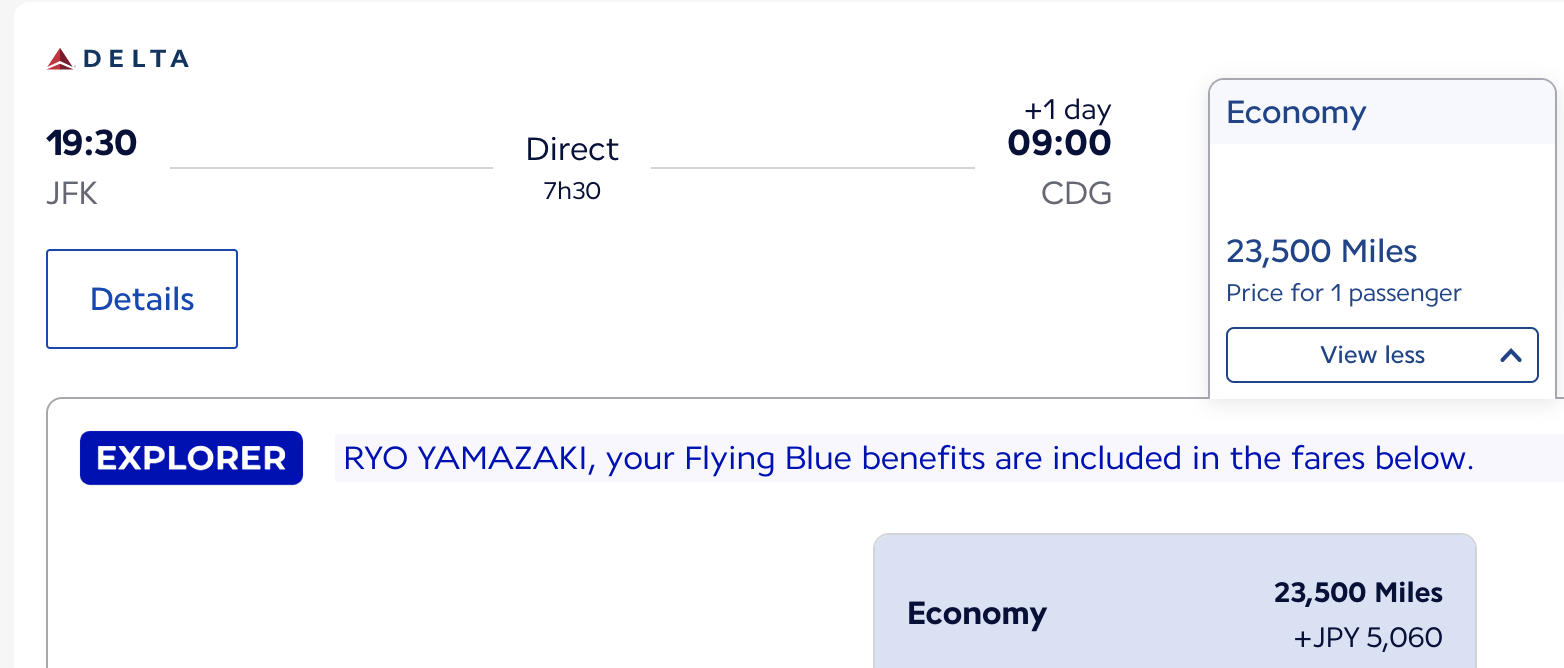The width and height of the screenshot is (1564, 668).
Task: Click the chevron-up arrow beside View less
Action: click(1511, 355)
